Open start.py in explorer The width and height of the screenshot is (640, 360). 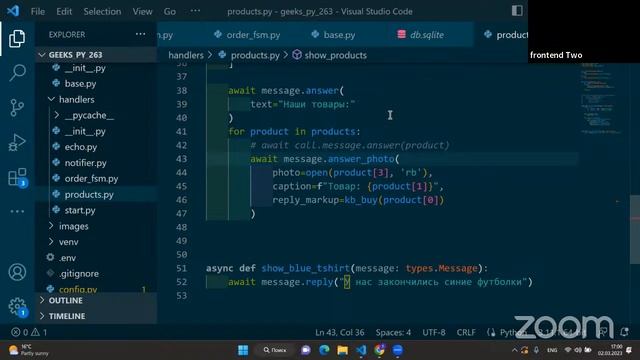(x=80, y=211)
